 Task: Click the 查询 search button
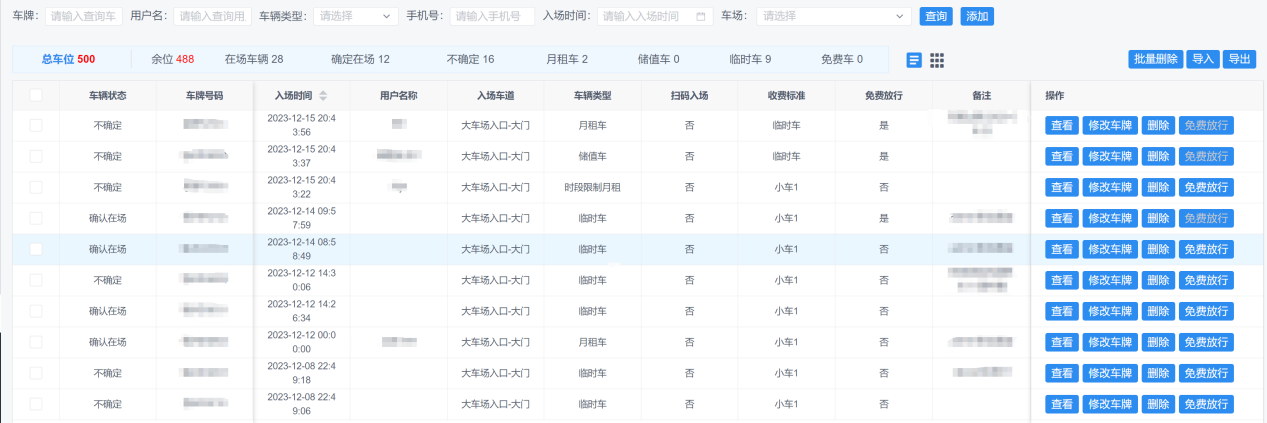point(936,16)
